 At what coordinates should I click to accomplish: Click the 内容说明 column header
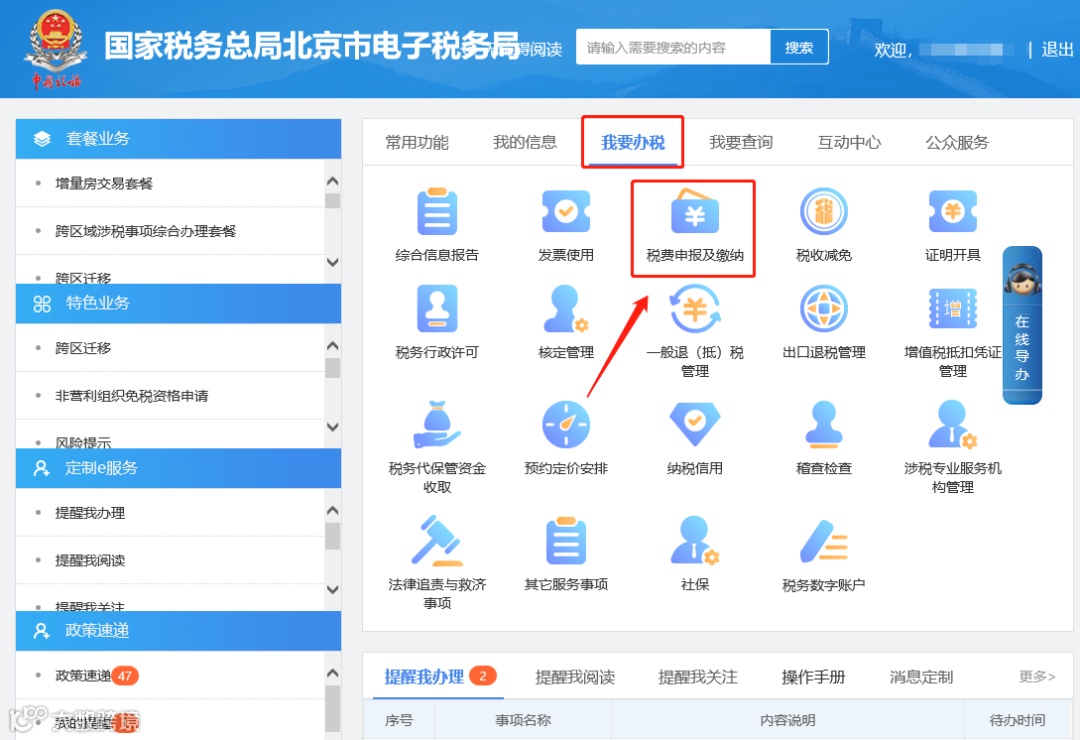[787, 720]
